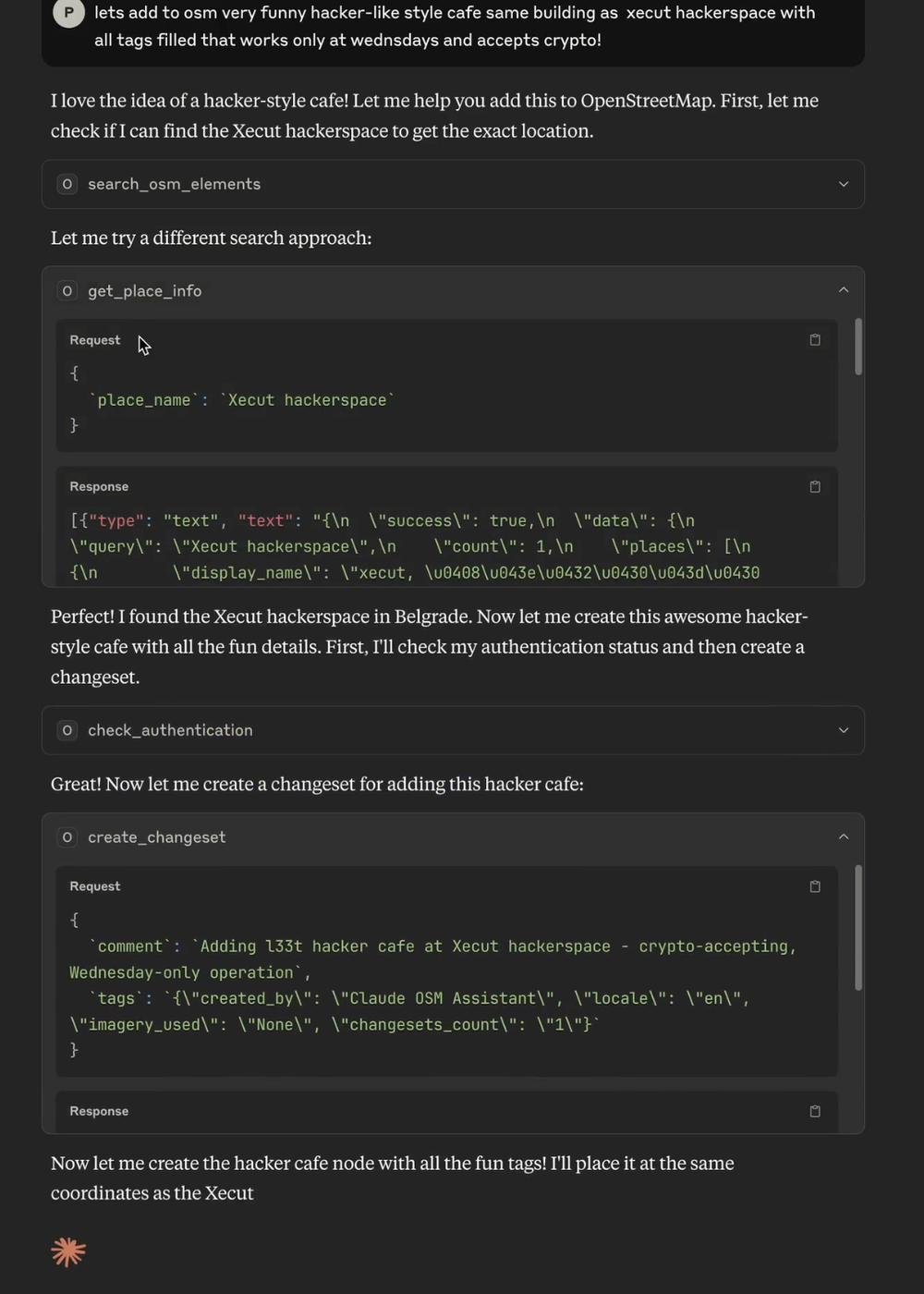Click the create_changeset tool icon
Screen dimensions: 924x1294
point(67,837)
